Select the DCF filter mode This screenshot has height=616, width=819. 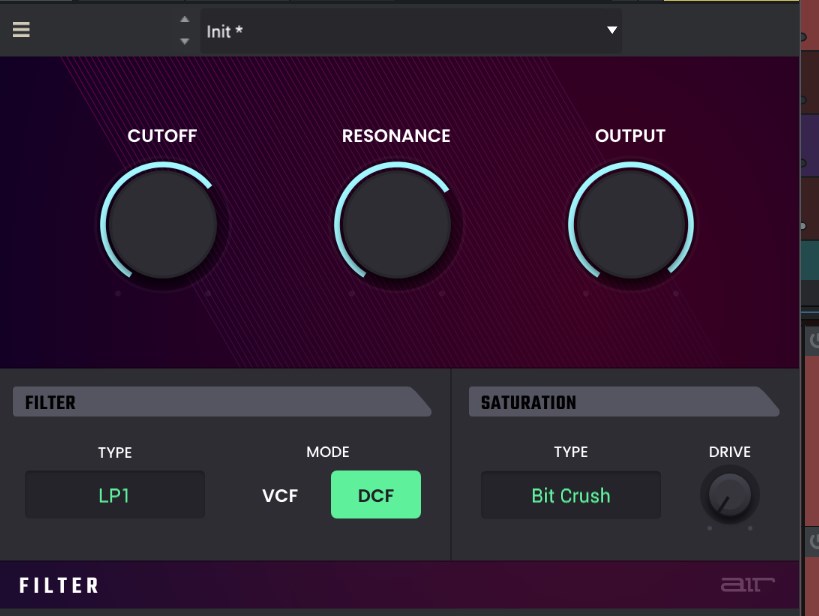click(375, 495)
